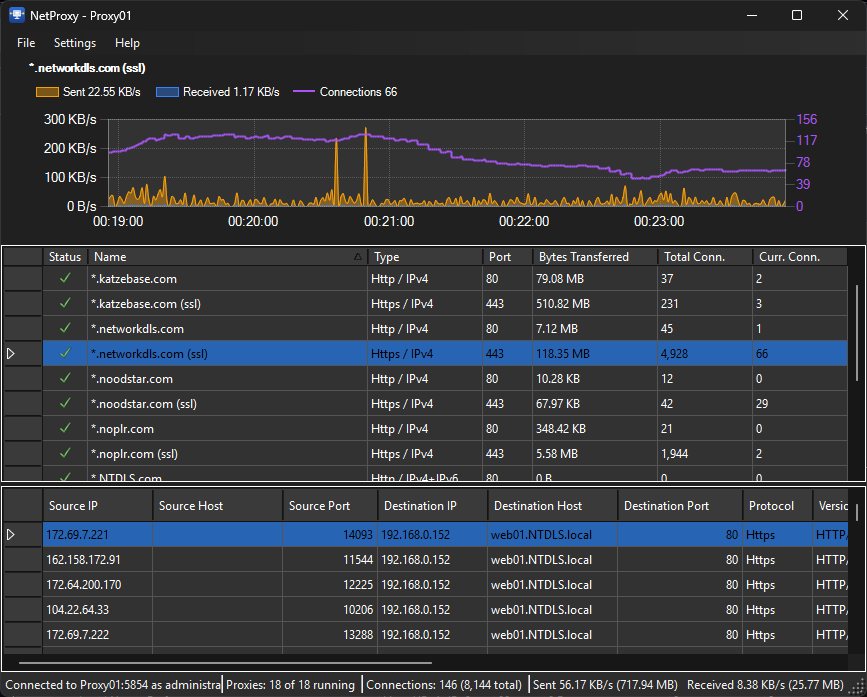
Task: Open the Help menu
Action: pyautogui.click(x=127, y=43)
